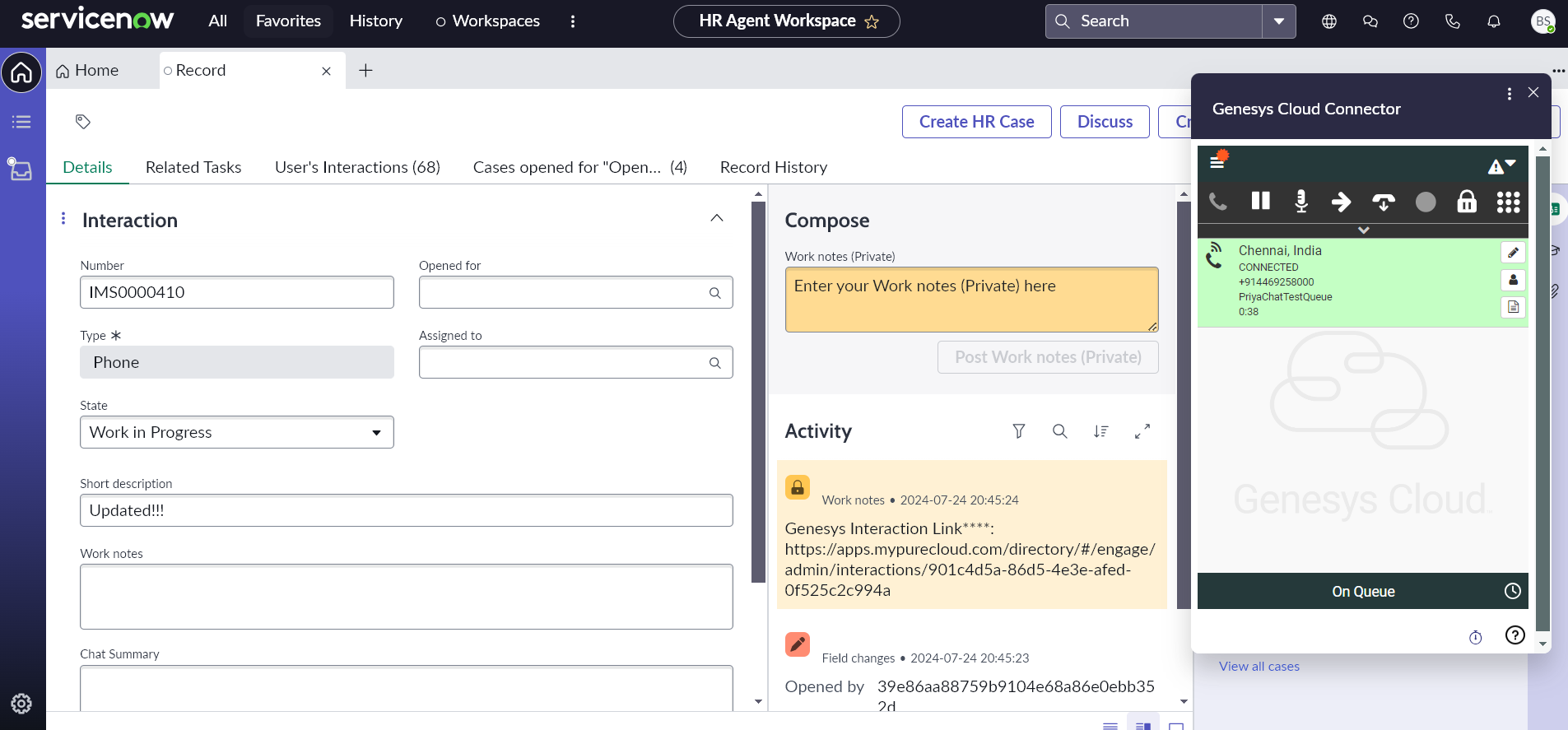The image size is (1568, 730).
Task: Edit the Chennai, India interaction
Action: [x=1513, y=253]
